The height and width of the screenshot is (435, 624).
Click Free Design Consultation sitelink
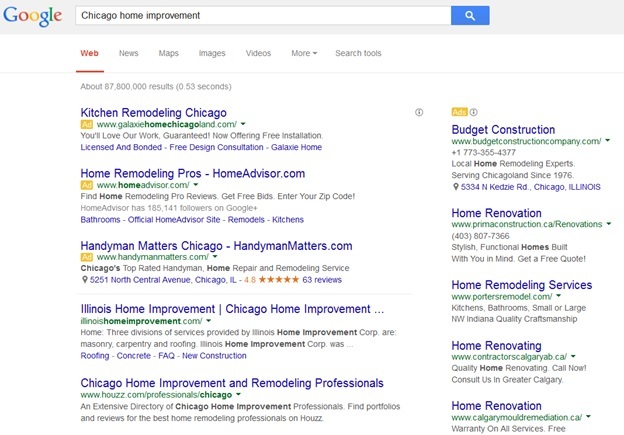click(x=216, y=147)
